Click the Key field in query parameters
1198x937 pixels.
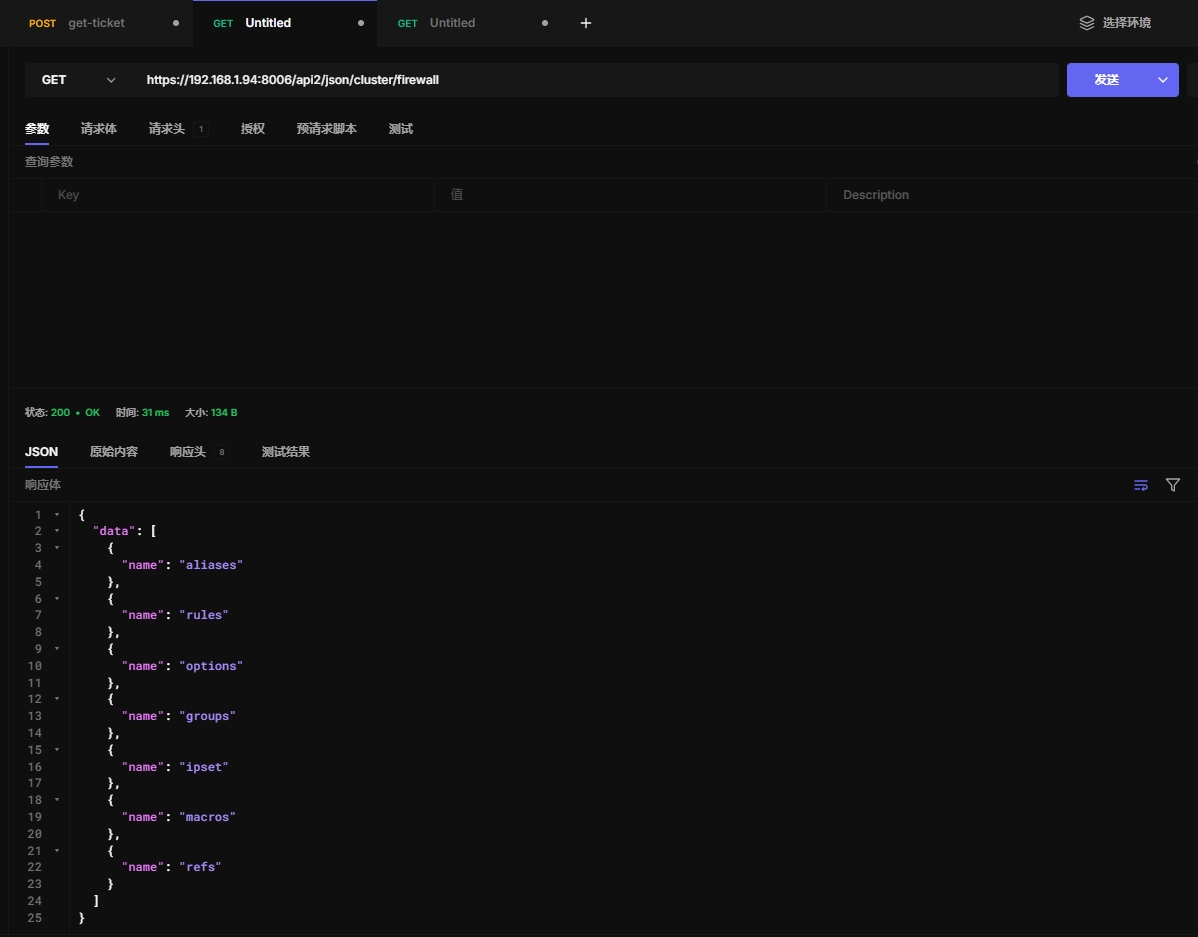coord(237,195)
